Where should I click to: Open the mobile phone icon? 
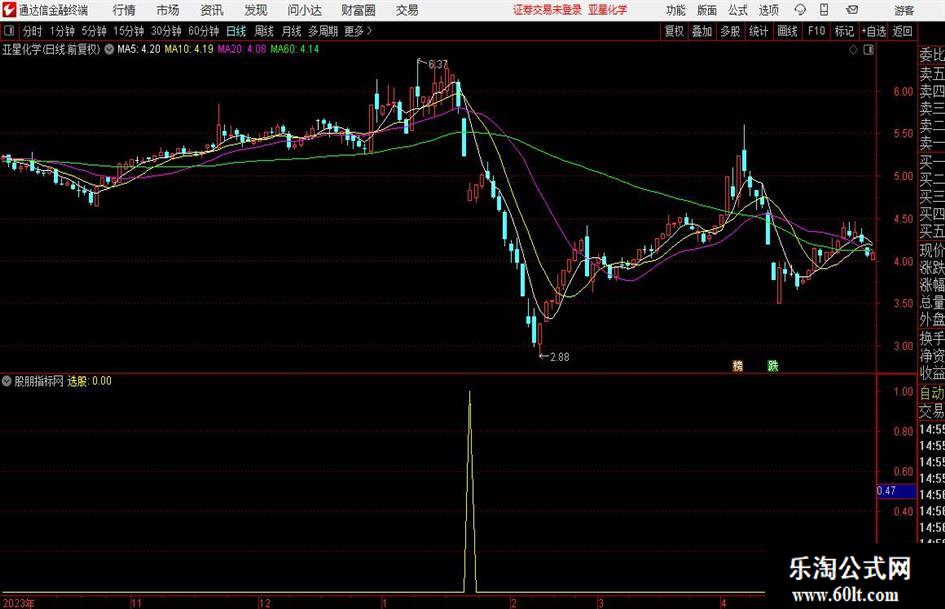(824, 10)
